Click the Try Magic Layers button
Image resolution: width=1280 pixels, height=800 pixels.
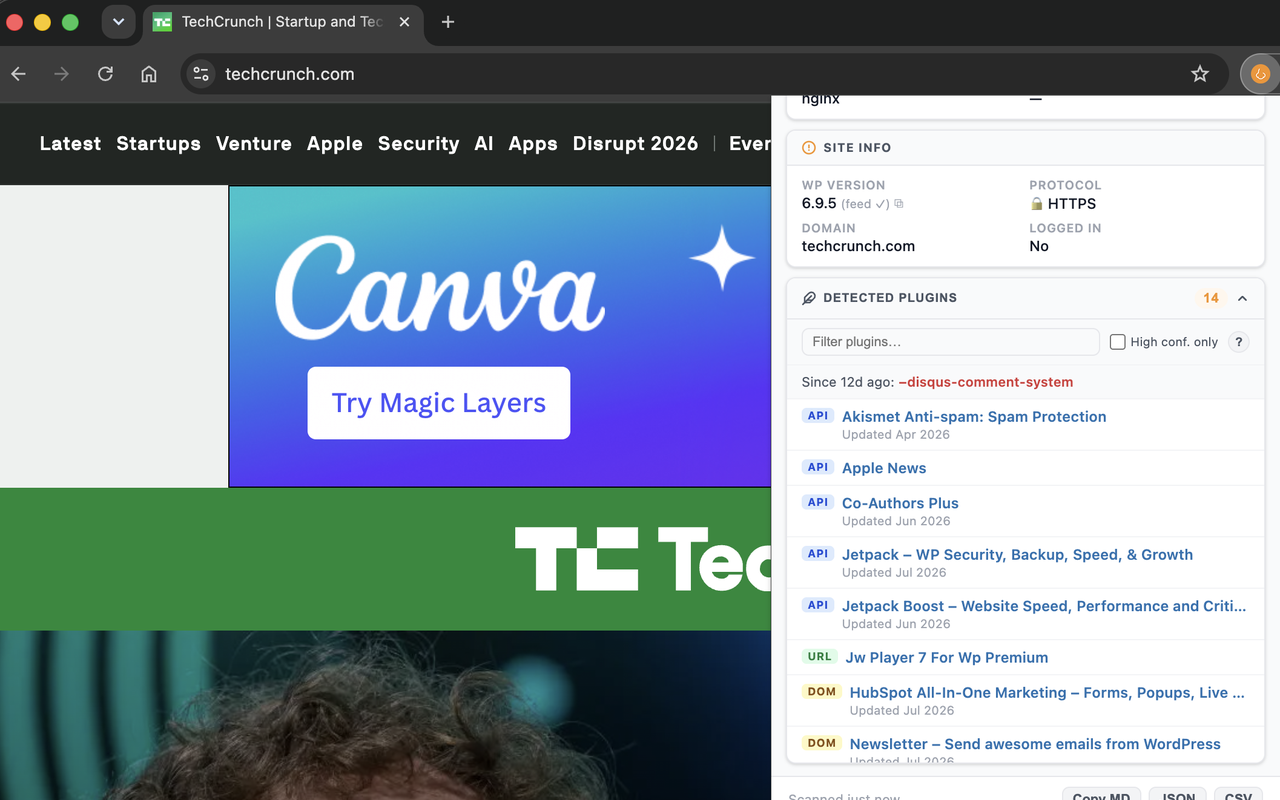pyautogui.click(x=439, y=403)
